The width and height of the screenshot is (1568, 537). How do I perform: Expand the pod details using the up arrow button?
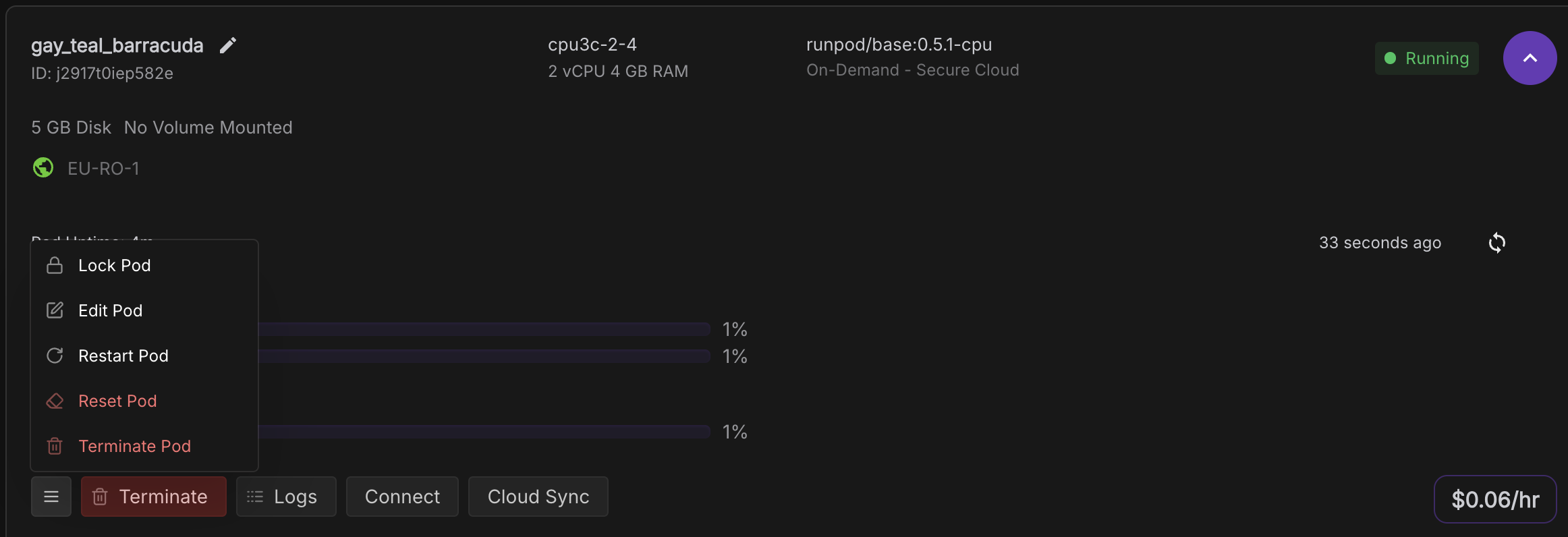(1530, 58)
